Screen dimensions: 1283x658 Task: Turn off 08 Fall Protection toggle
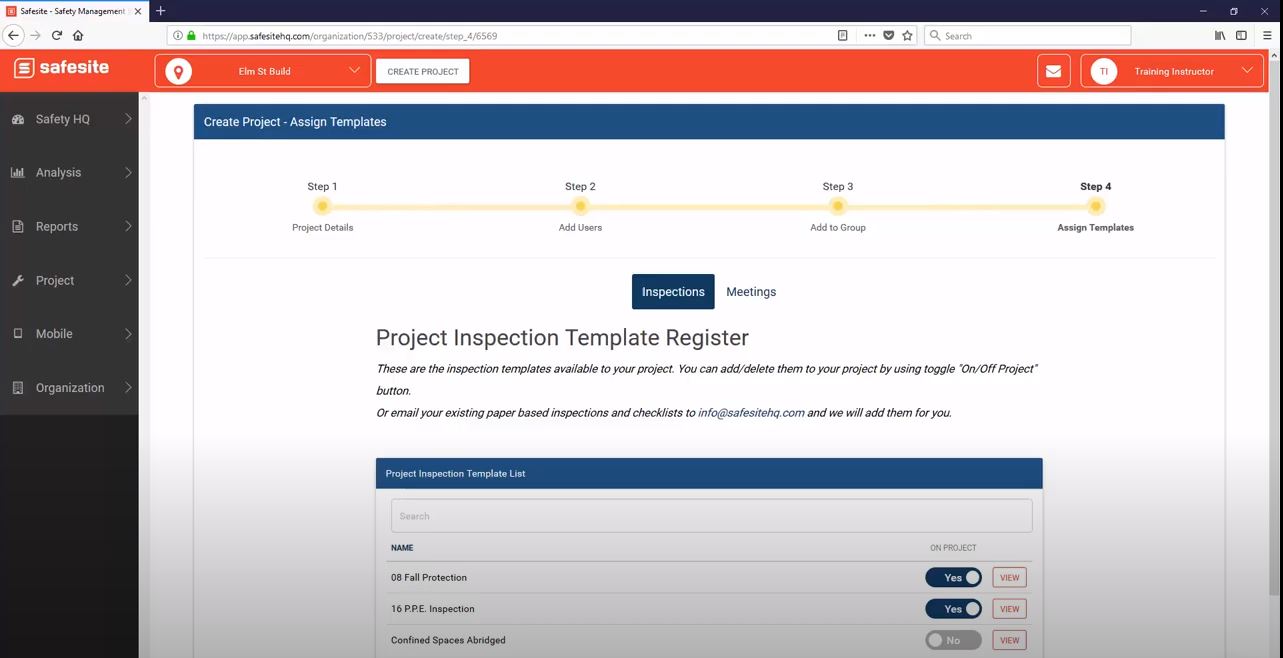pos(953,577)
